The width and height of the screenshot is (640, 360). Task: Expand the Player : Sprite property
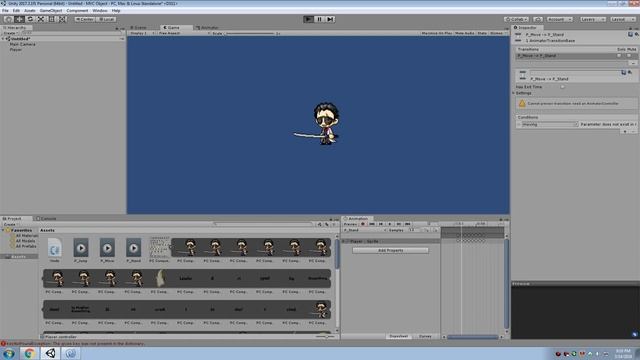(344, 241)
